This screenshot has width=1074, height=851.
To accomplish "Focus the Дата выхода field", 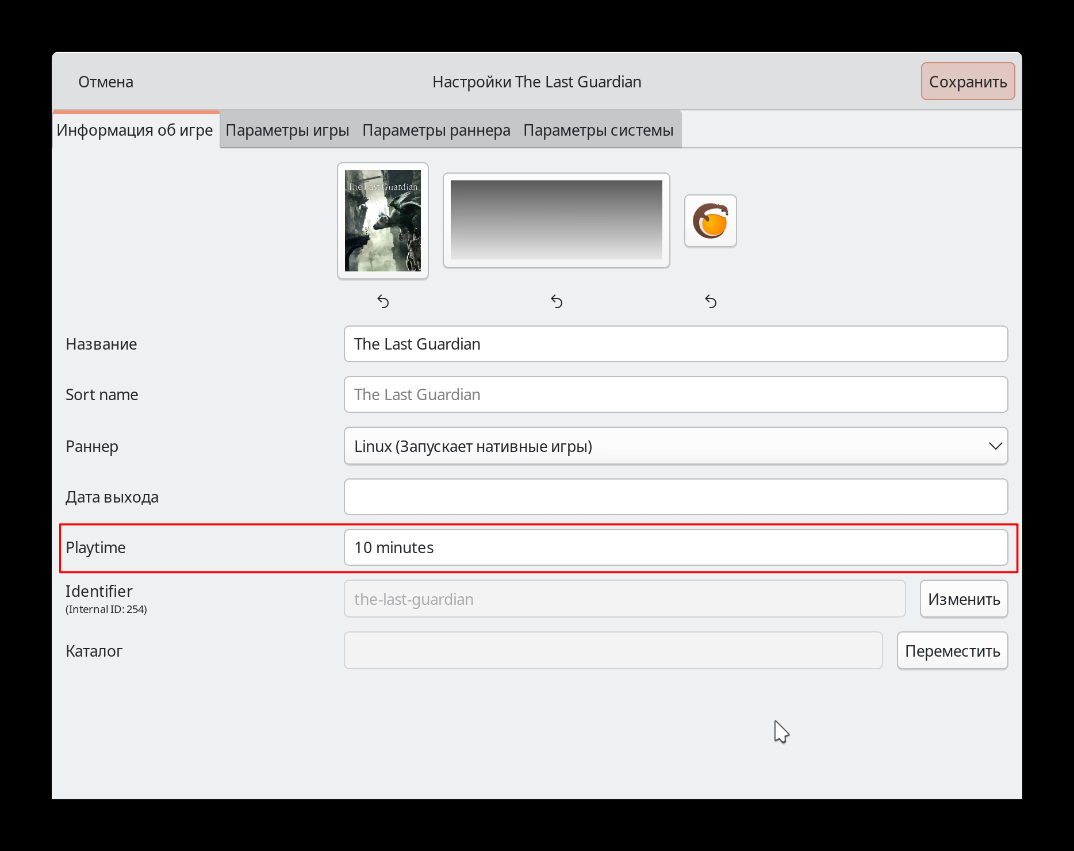I will (675, 497).
